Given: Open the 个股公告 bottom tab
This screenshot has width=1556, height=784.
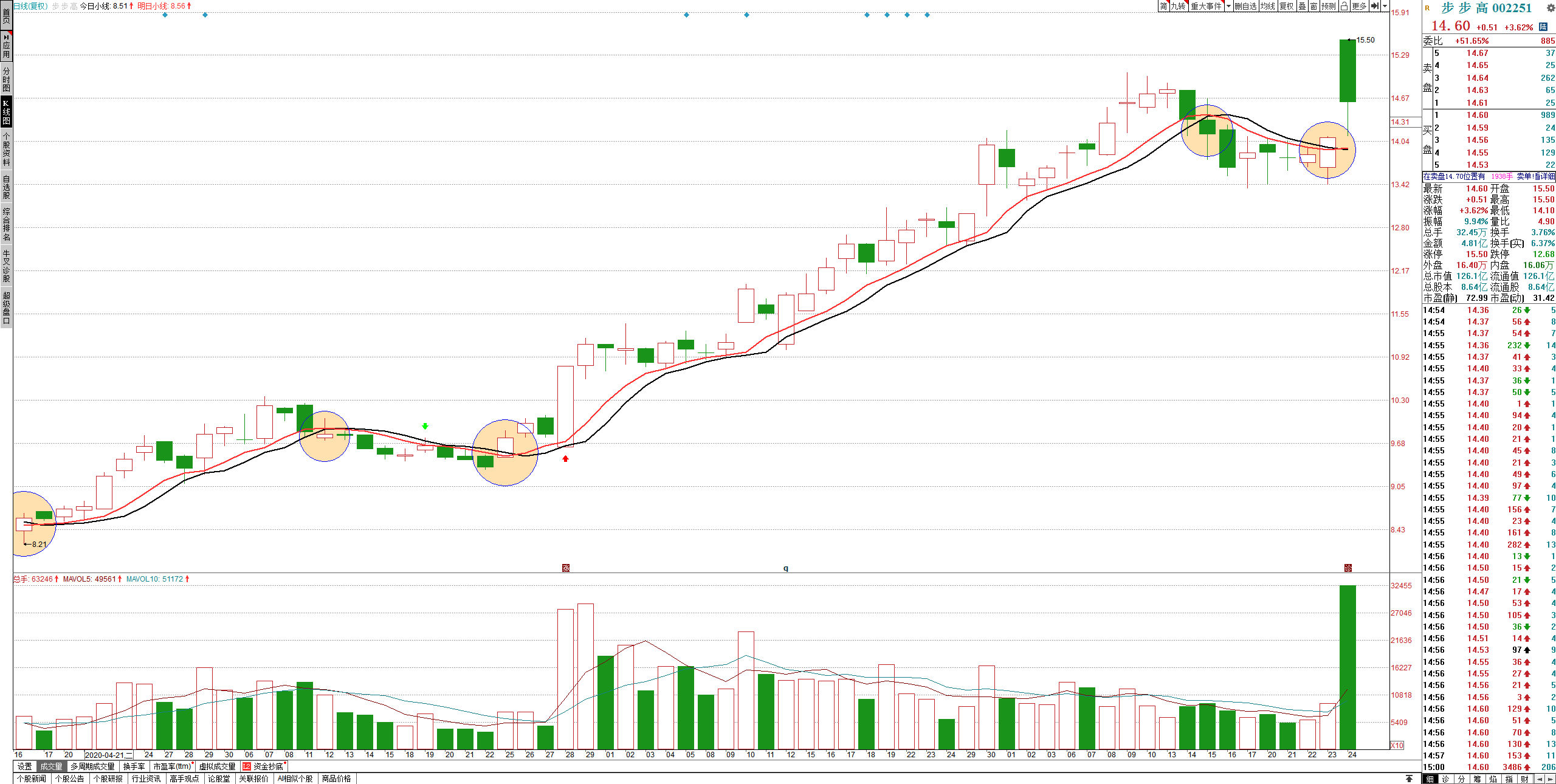Looking at the screenshot, I should tap(69, 779).
